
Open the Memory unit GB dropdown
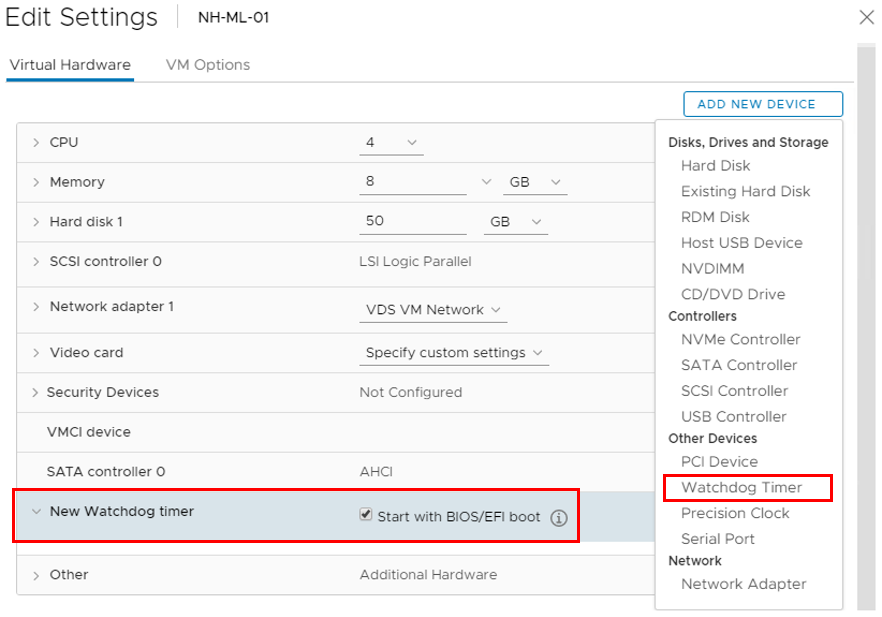click(x=537, y=183)
